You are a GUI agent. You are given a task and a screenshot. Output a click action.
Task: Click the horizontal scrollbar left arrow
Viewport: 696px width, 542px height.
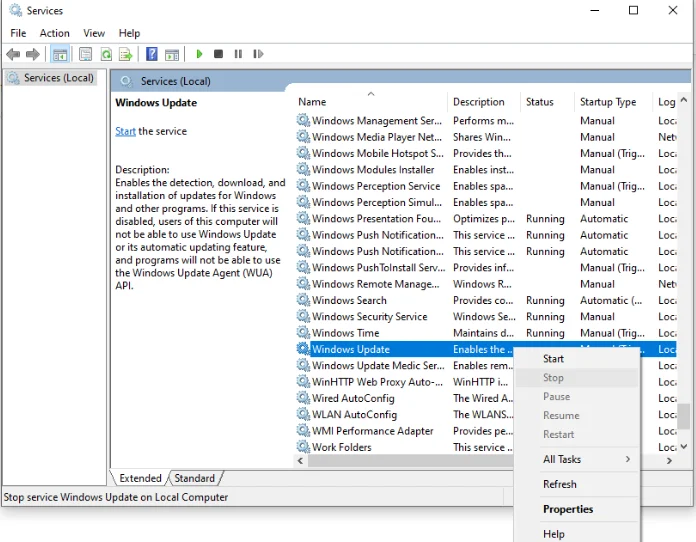[x=301, y=461]
